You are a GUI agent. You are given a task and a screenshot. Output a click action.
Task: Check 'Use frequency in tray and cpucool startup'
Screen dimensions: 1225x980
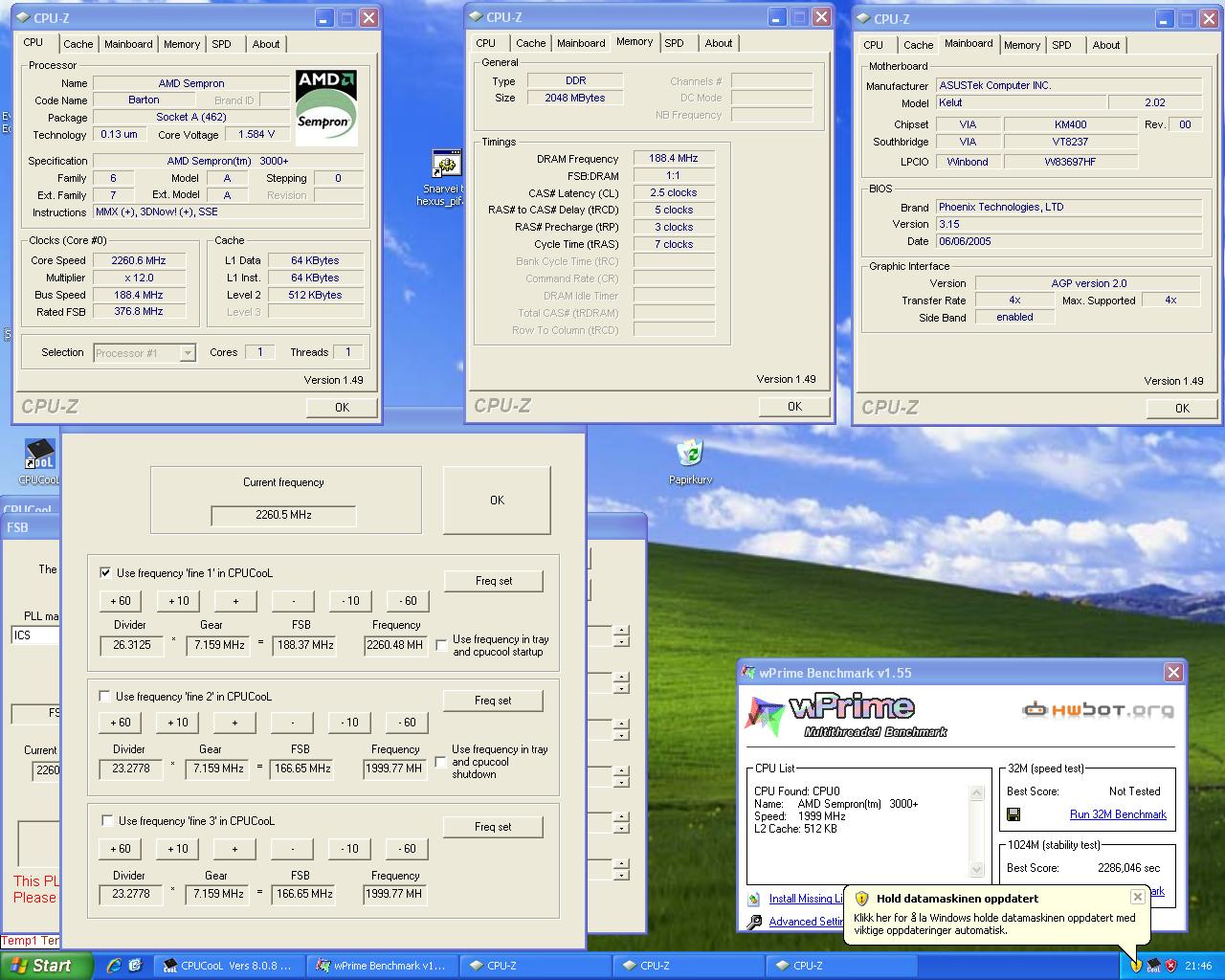pyautogui.click(x=441, y=645)
